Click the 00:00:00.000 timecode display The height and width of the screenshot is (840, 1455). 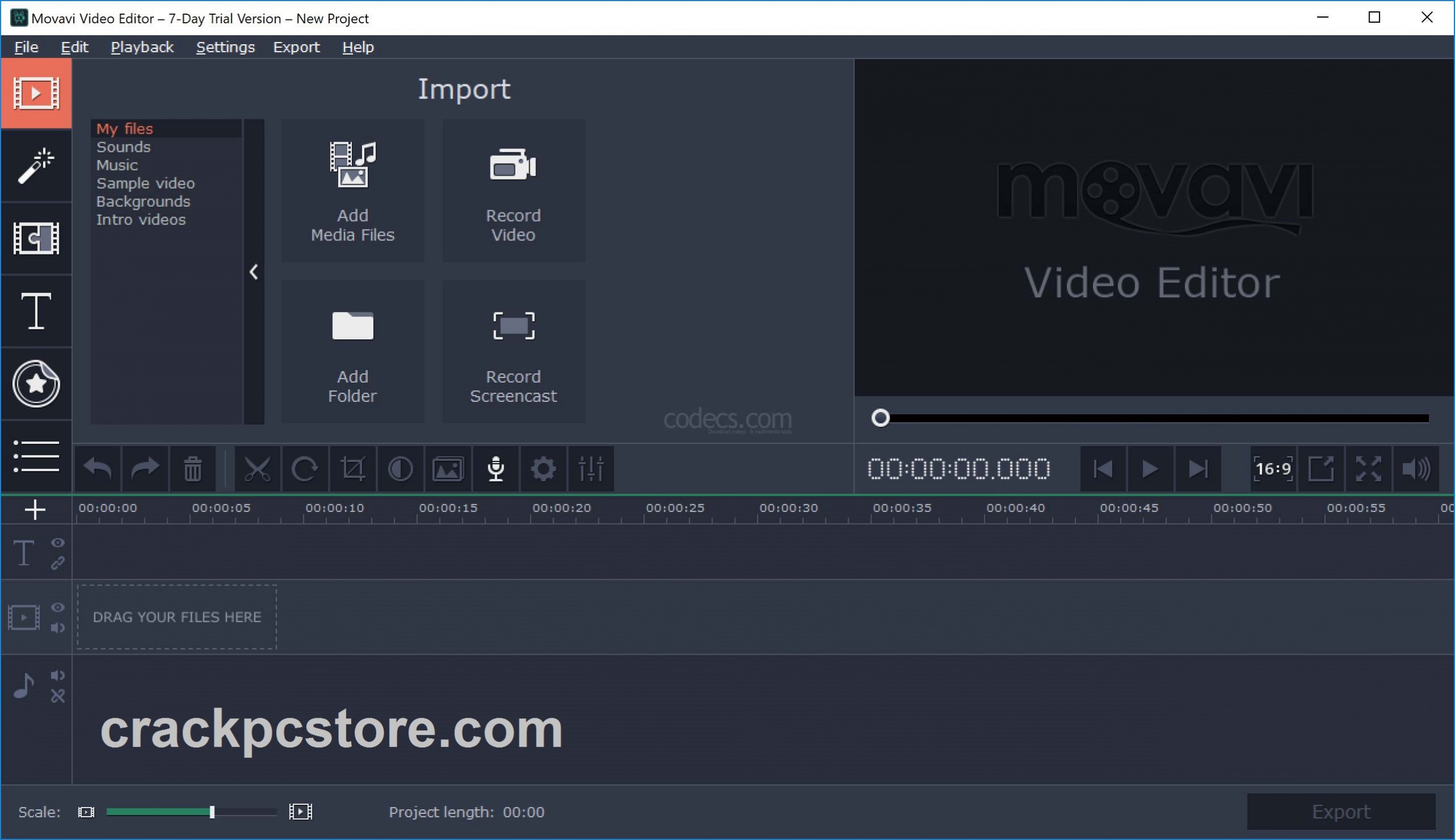pos(958,468)
